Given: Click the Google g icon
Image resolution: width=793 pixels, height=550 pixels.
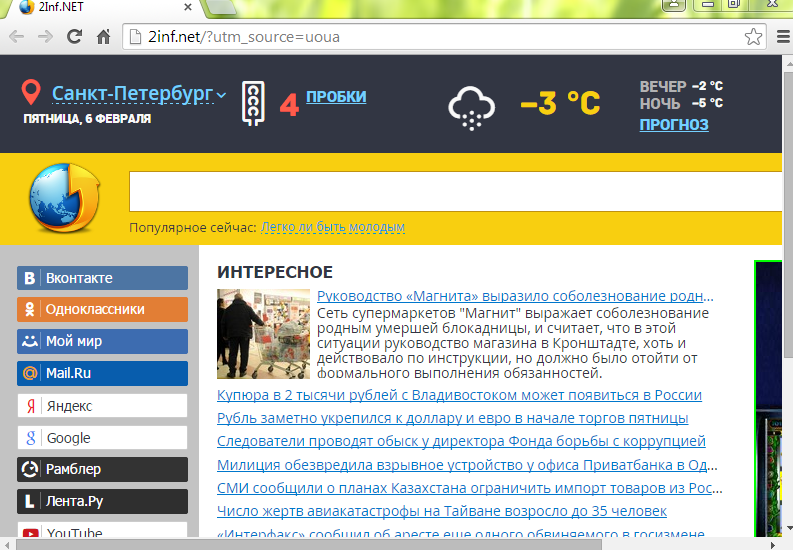Looking at the screenshot, I should [x=30, y=438].
